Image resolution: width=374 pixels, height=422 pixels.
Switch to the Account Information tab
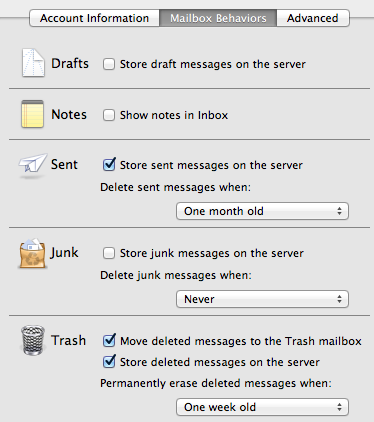[x=94, y=18]
